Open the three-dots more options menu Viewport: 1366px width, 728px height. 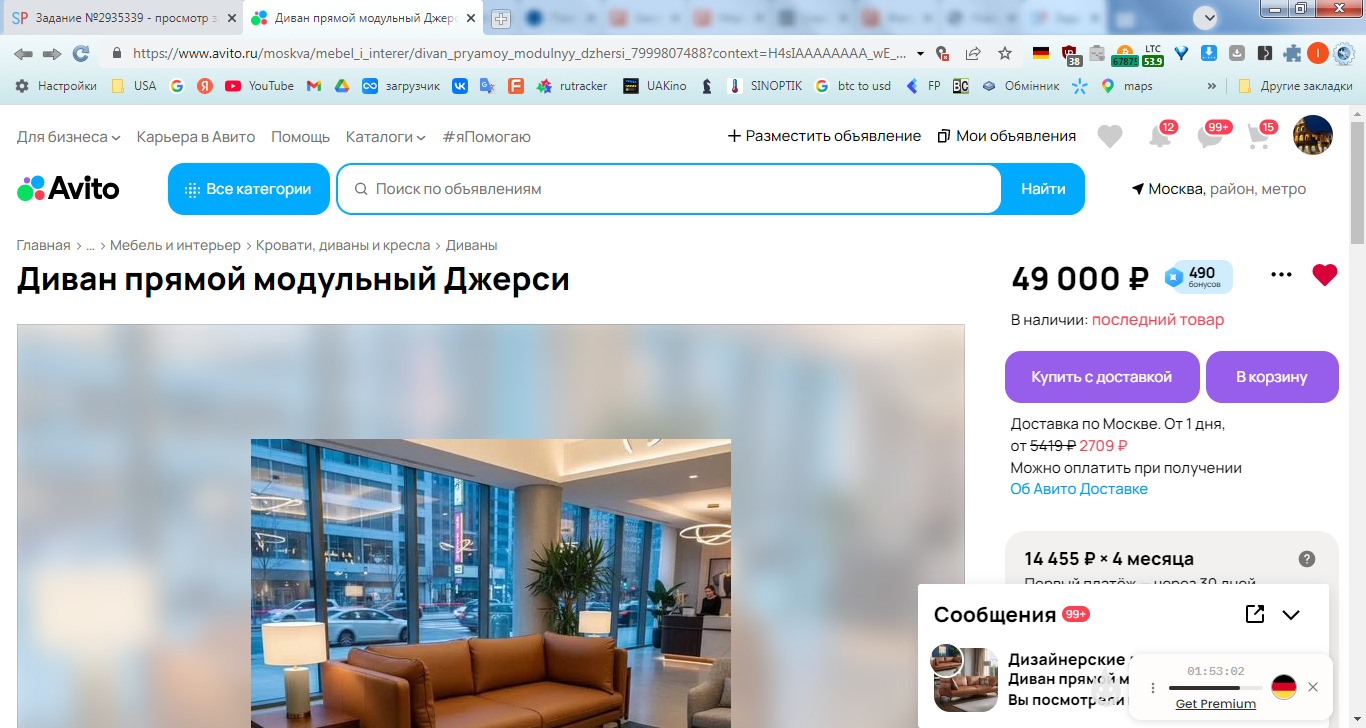pos(1281,275)
